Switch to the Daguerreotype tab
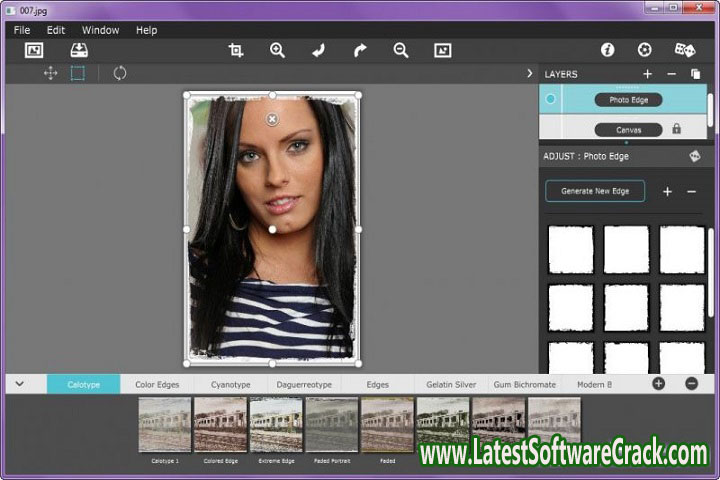This screenshot has height=480, width=720. [304, 384]
